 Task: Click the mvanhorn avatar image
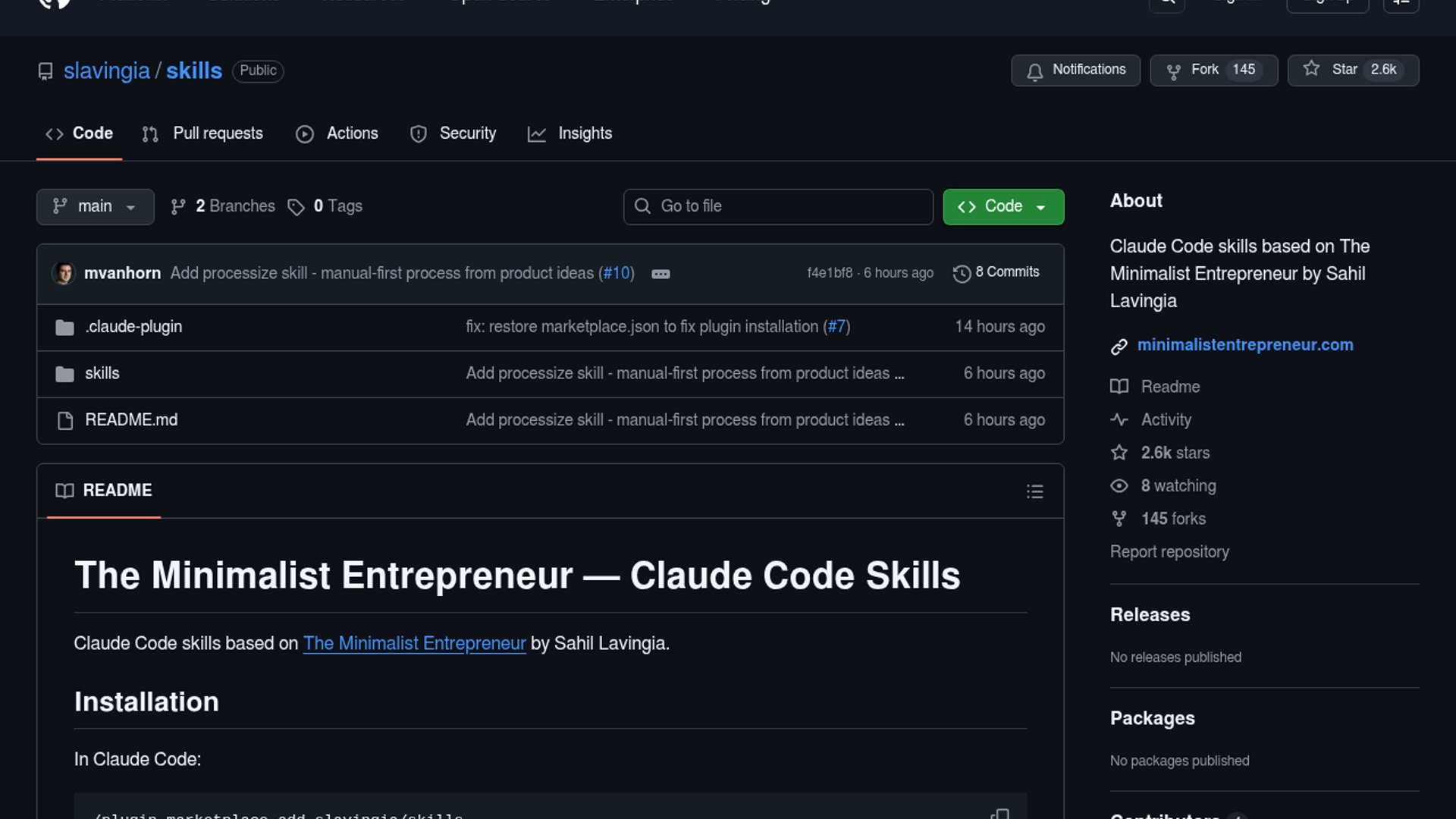(x=64, y=273)
